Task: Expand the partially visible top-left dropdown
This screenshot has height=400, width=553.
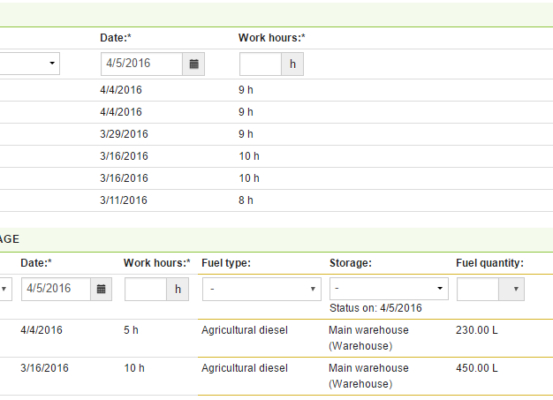Action: [x=30, y=63]
